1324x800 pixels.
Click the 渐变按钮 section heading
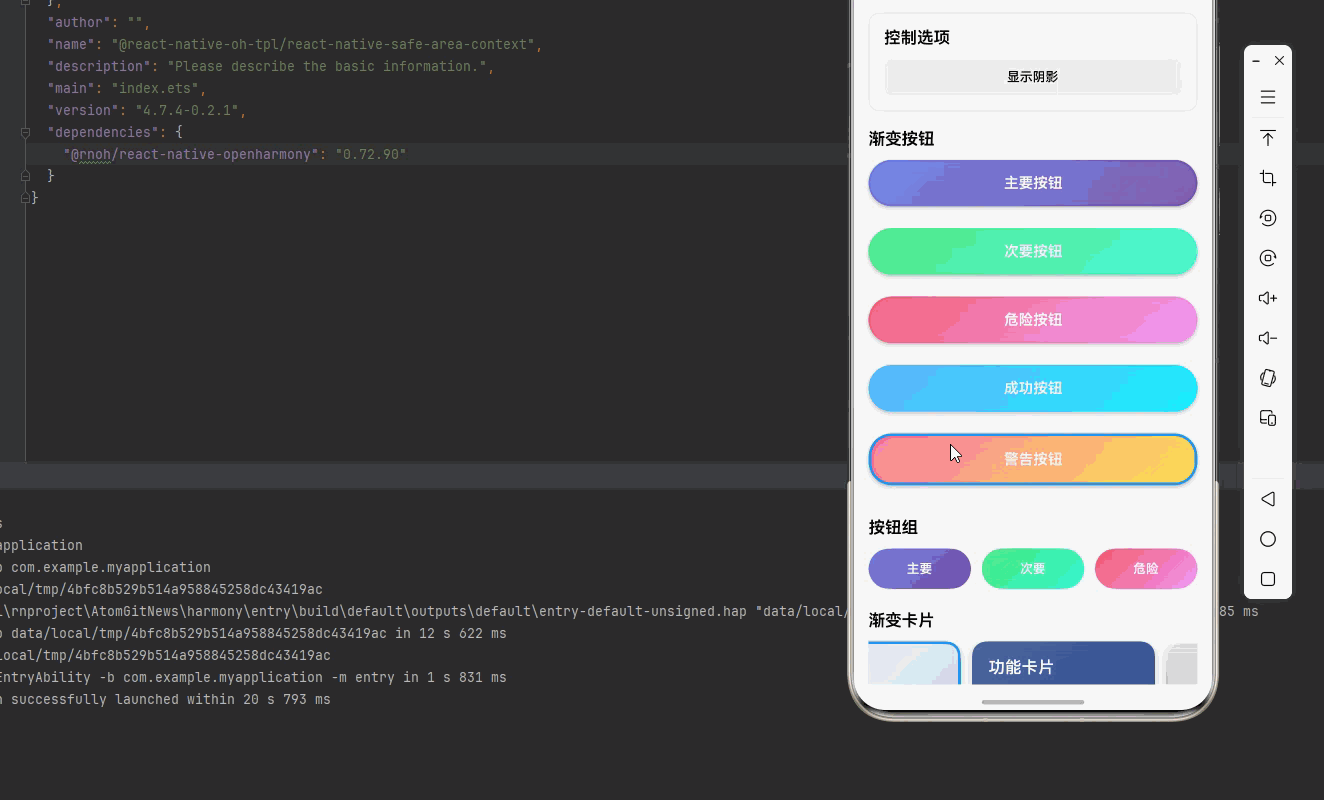coord(901,139)
